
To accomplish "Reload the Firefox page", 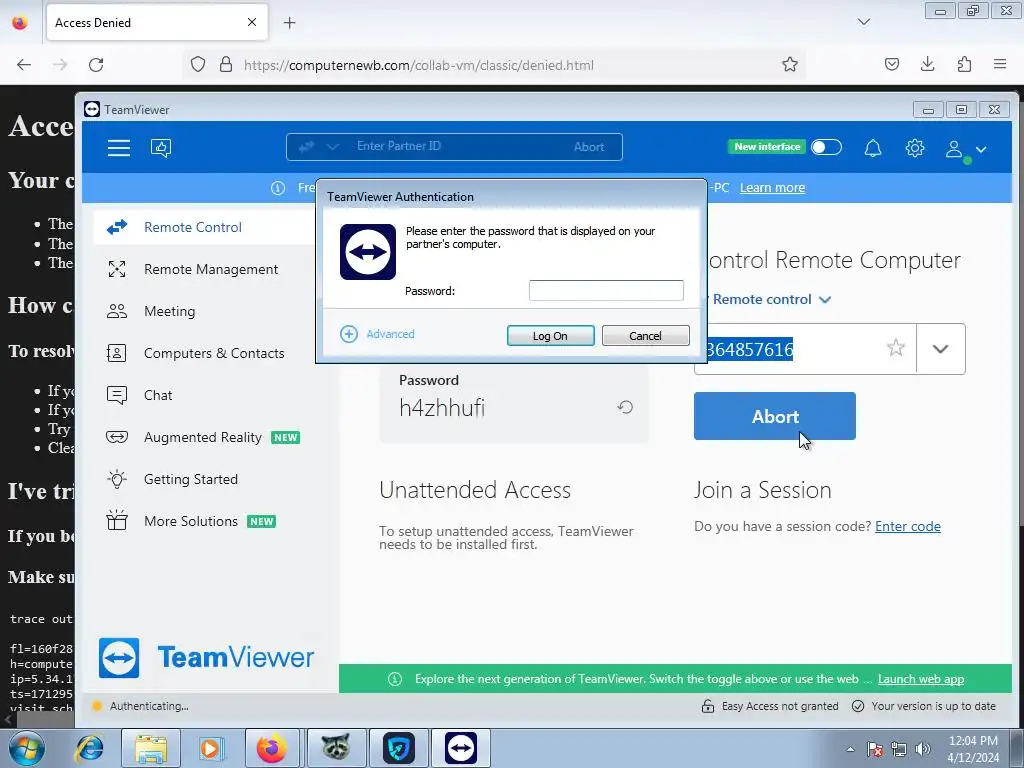I will pos(96,65).
